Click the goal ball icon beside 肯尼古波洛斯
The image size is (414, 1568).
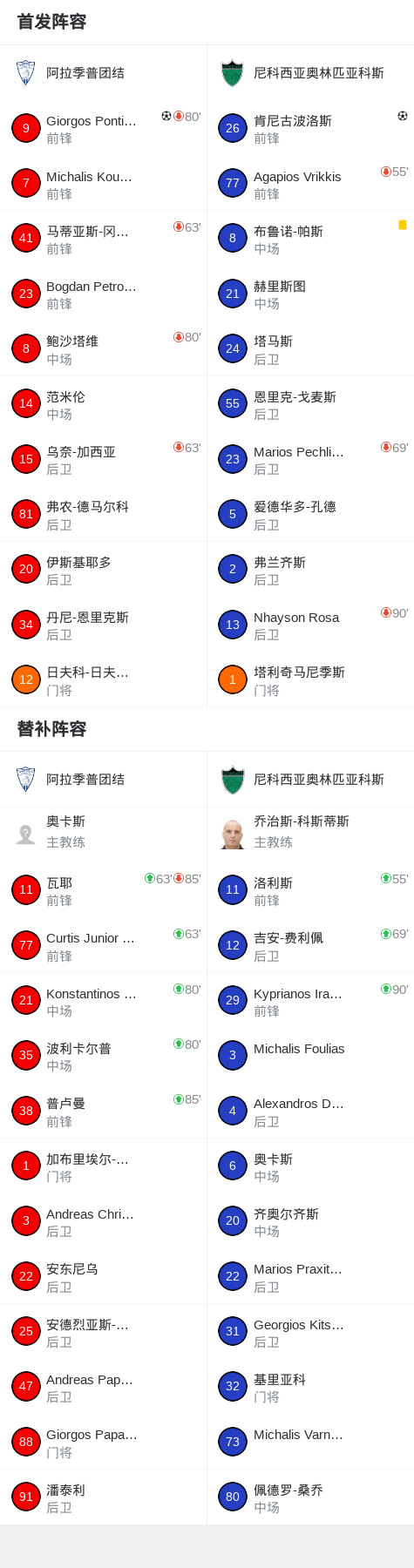403,116
